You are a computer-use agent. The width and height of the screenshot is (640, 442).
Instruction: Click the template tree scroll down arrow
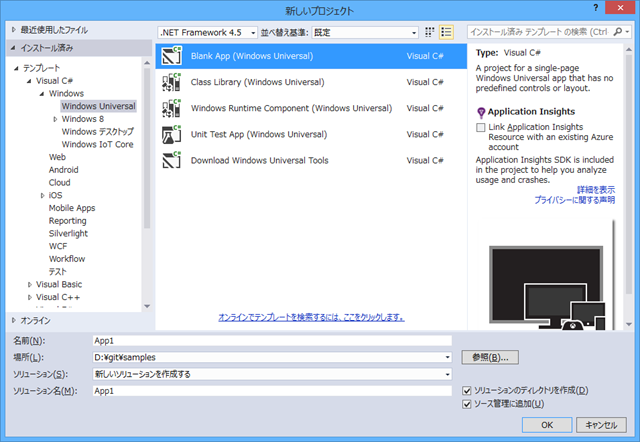[147, 306]
